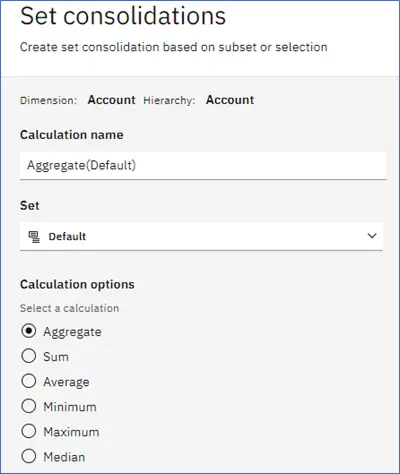Click the Account value next to Hierarchy

coord(230,100)
